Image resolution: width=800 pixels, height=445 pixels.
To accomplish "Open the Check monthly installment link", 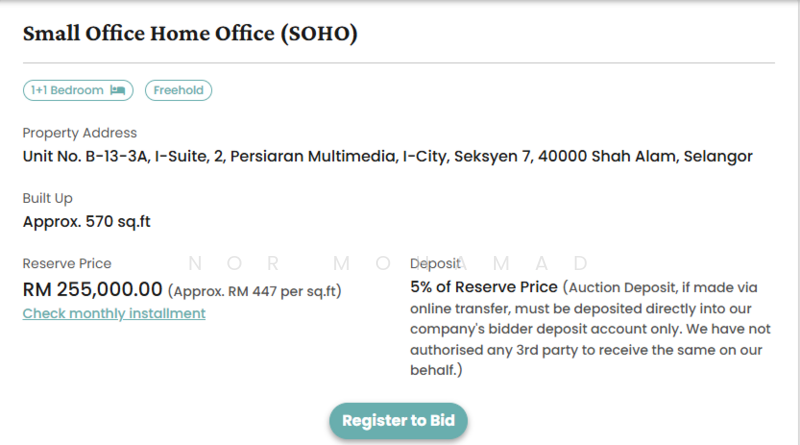I will pyautogui.click(x=114, y=314).
